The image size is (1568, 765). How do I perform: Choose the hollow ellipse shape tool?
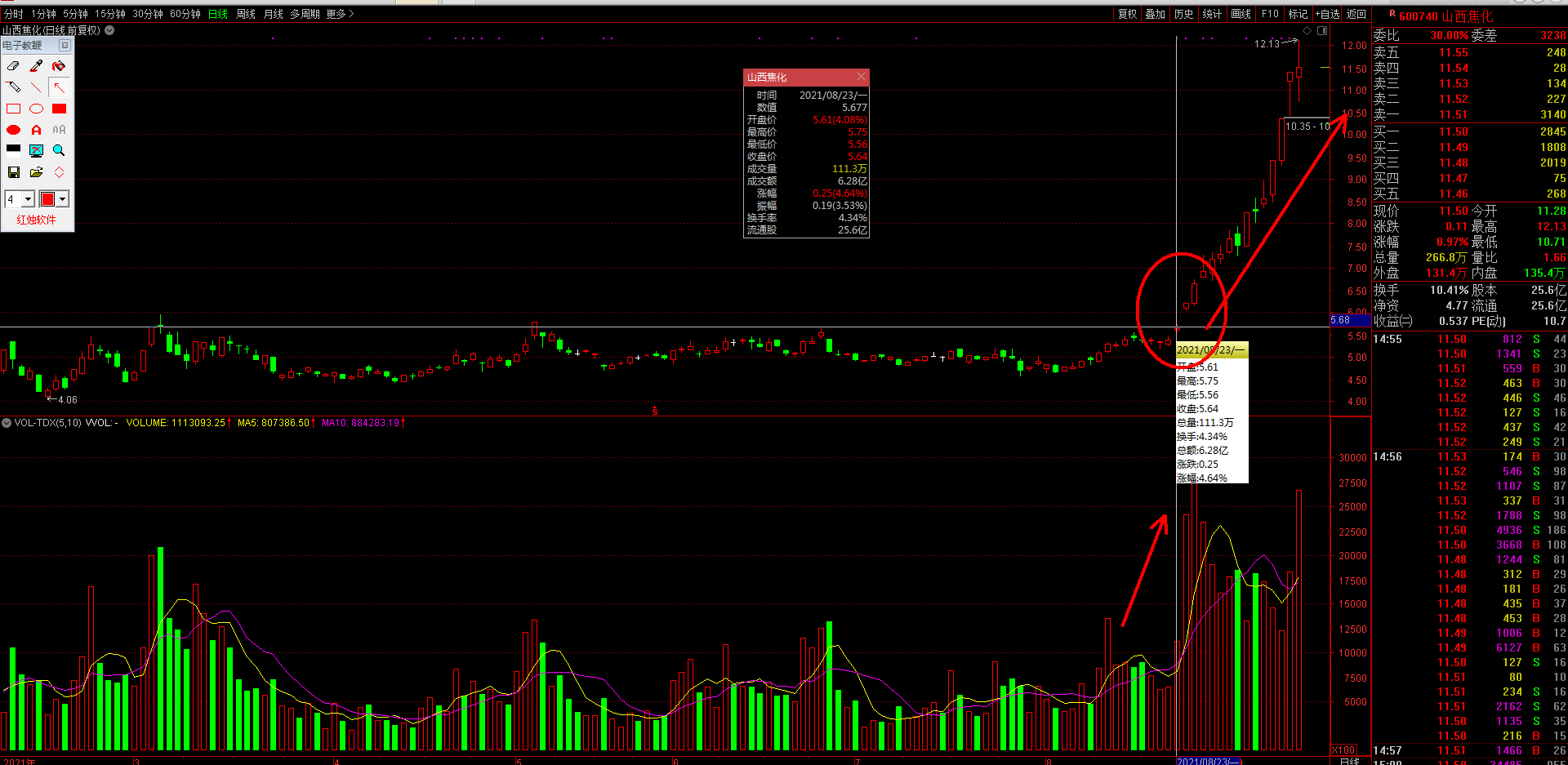click(x=36, y=109)
